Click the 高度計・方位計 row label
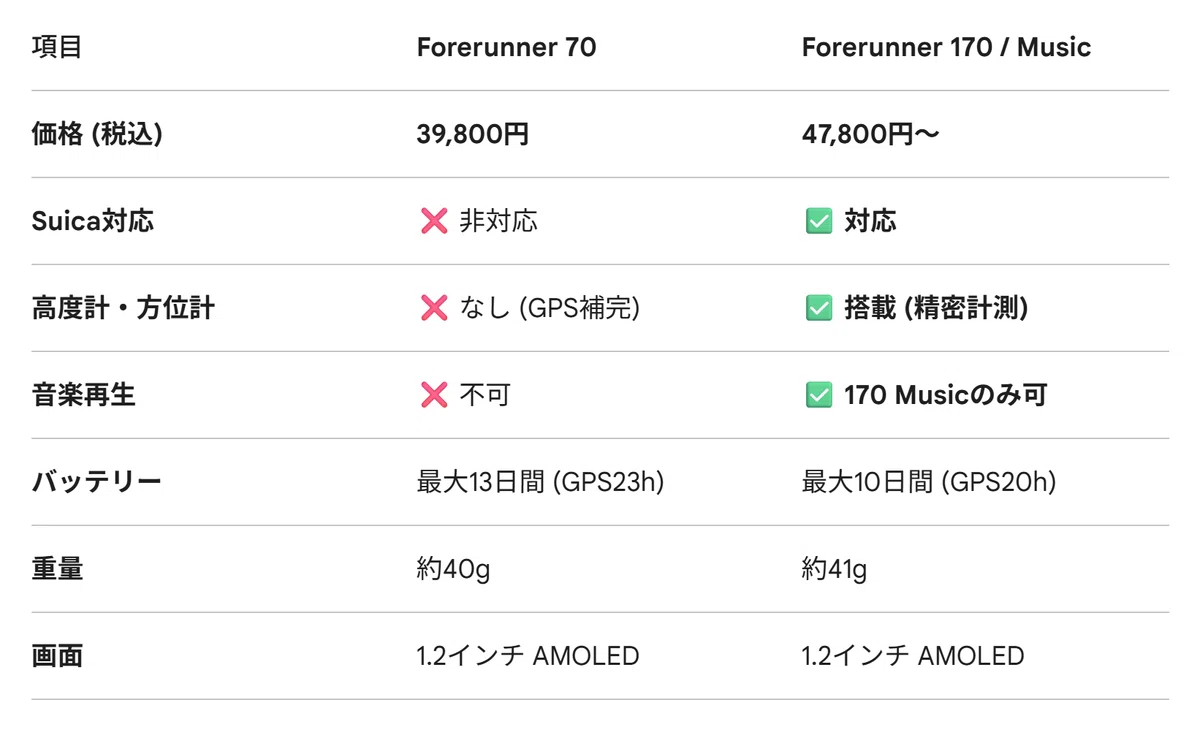 [x=123, y=308]
